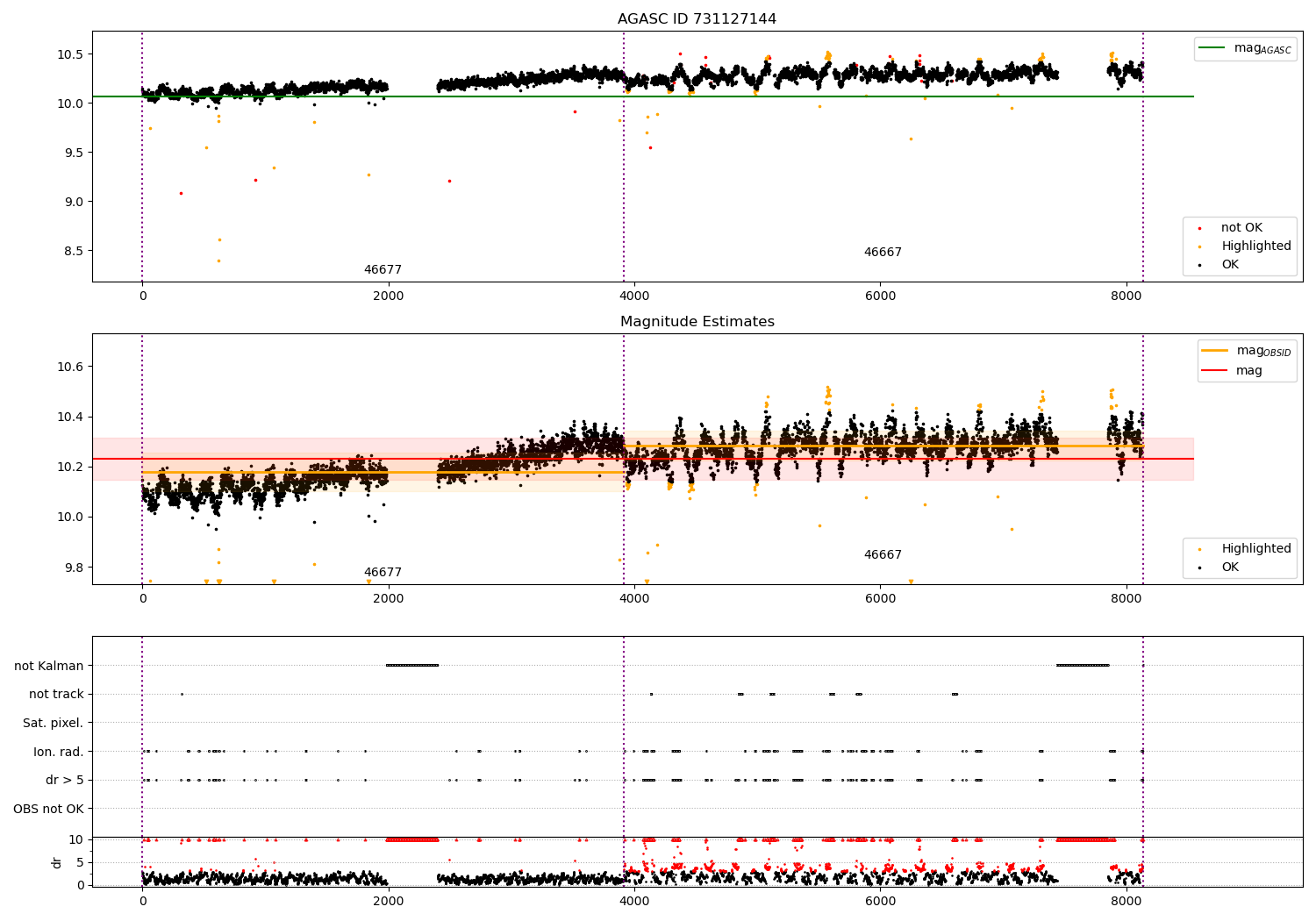Click the x-axis tick 8000 under the bottom panel

[1126, 901]
